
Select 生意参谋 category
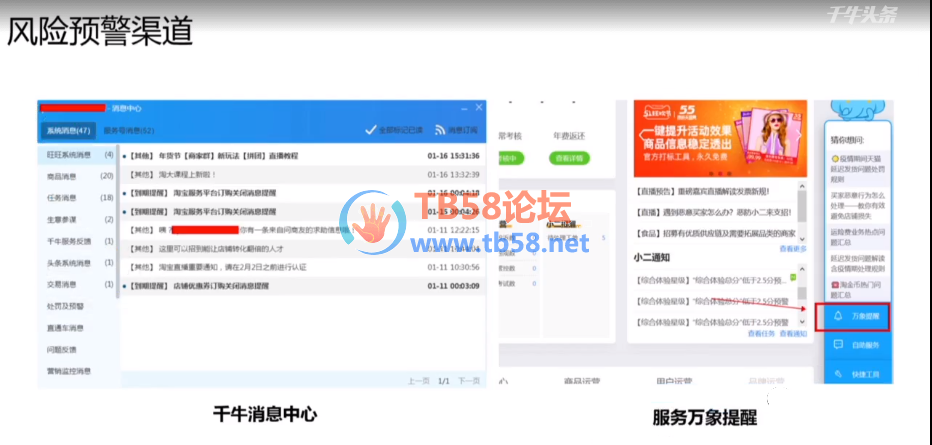tap(78, 220)
